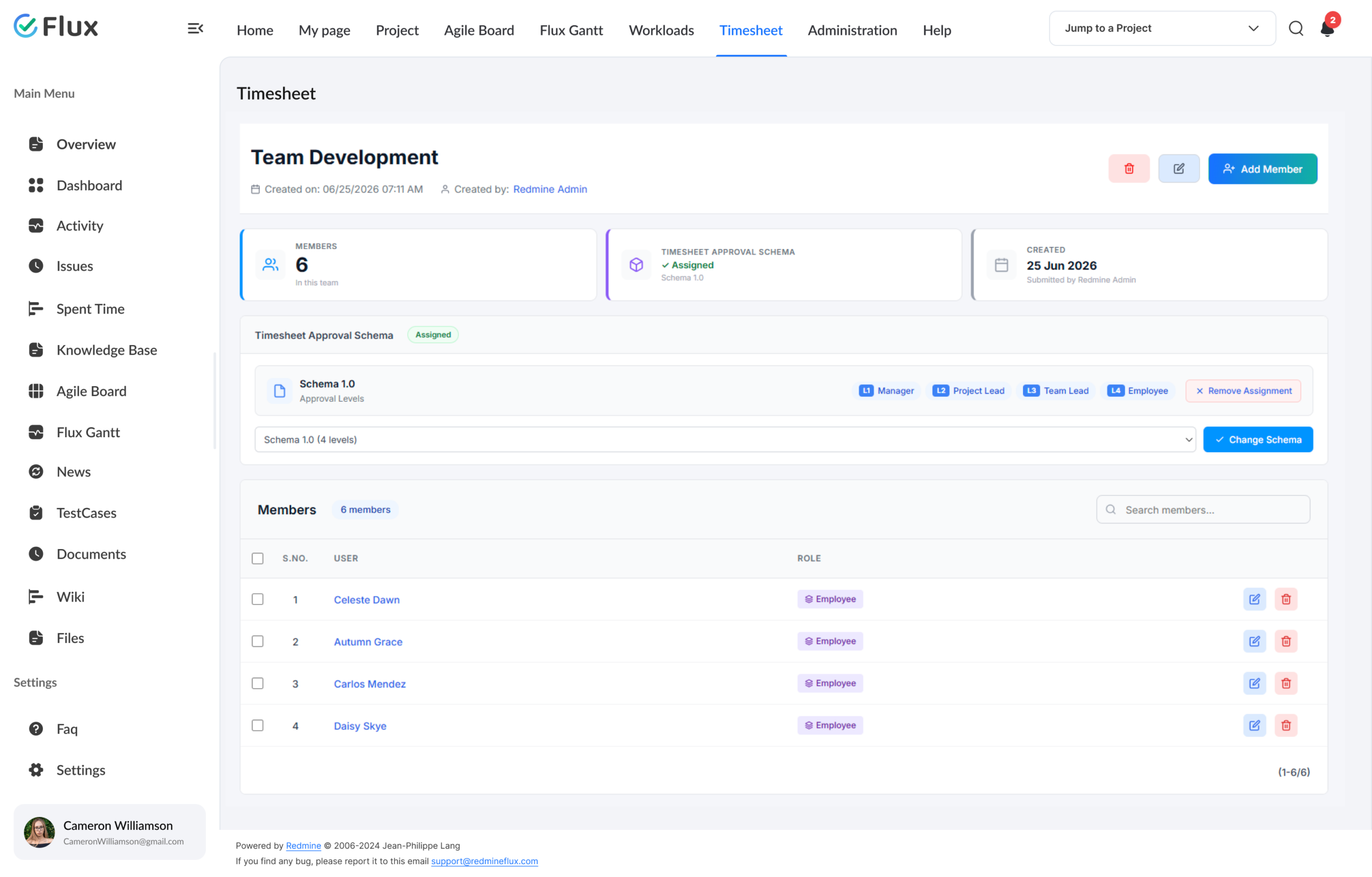Viewport: 1372px width, 877px height.
Task: Click the L3 Team Lead level badge
Action: click(x=1055, y=391)
